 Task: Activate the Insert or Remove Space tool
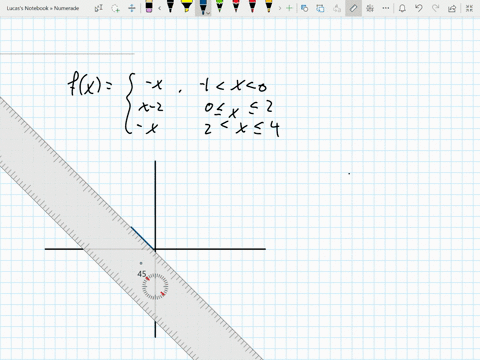(132, 8)
